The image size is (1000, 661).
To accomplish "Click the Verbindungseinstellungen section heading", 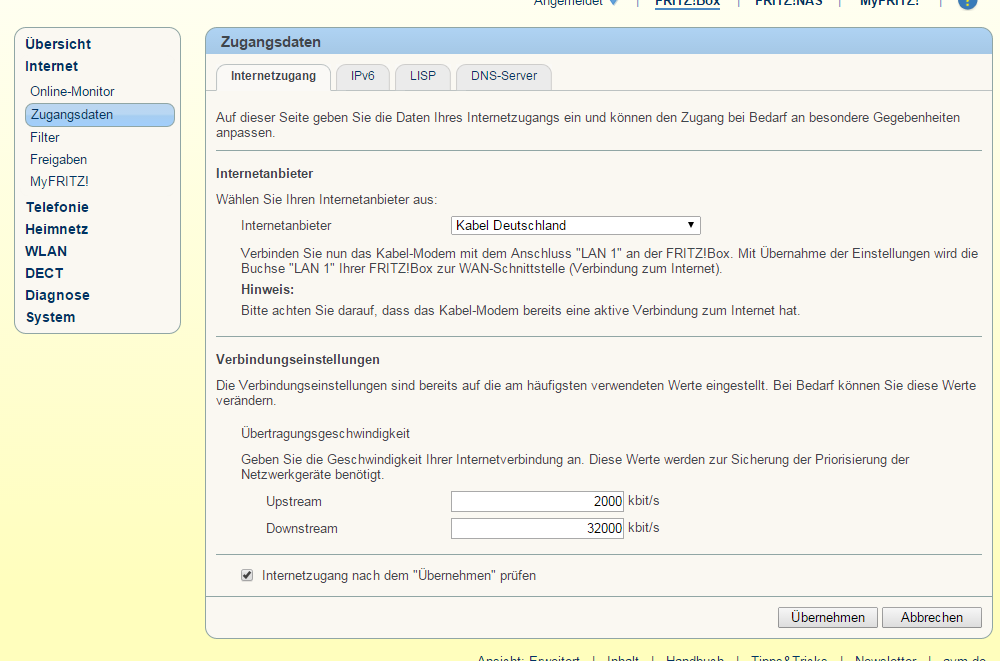I will pos(298,359).
